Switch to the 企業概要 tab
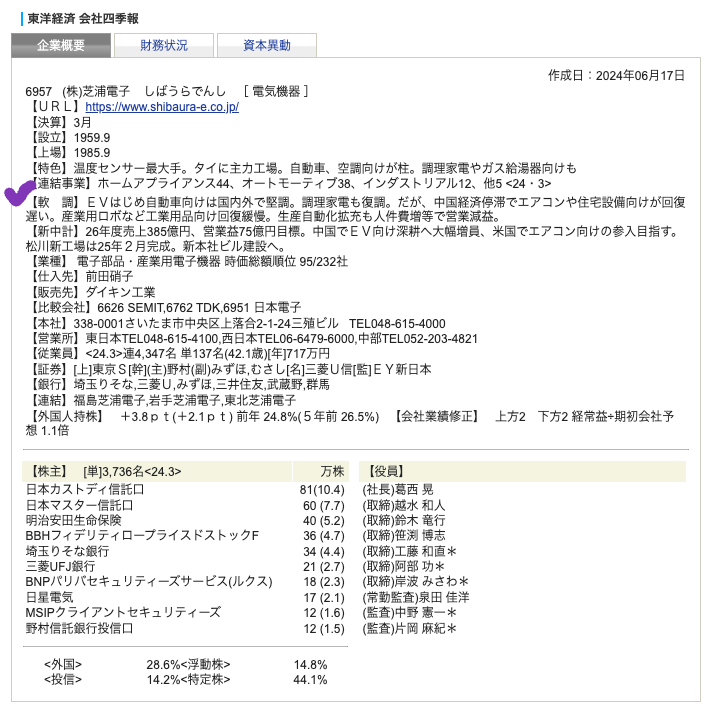Image resolution: width=709 pixels, height=707 pixels. click(61, 45)
